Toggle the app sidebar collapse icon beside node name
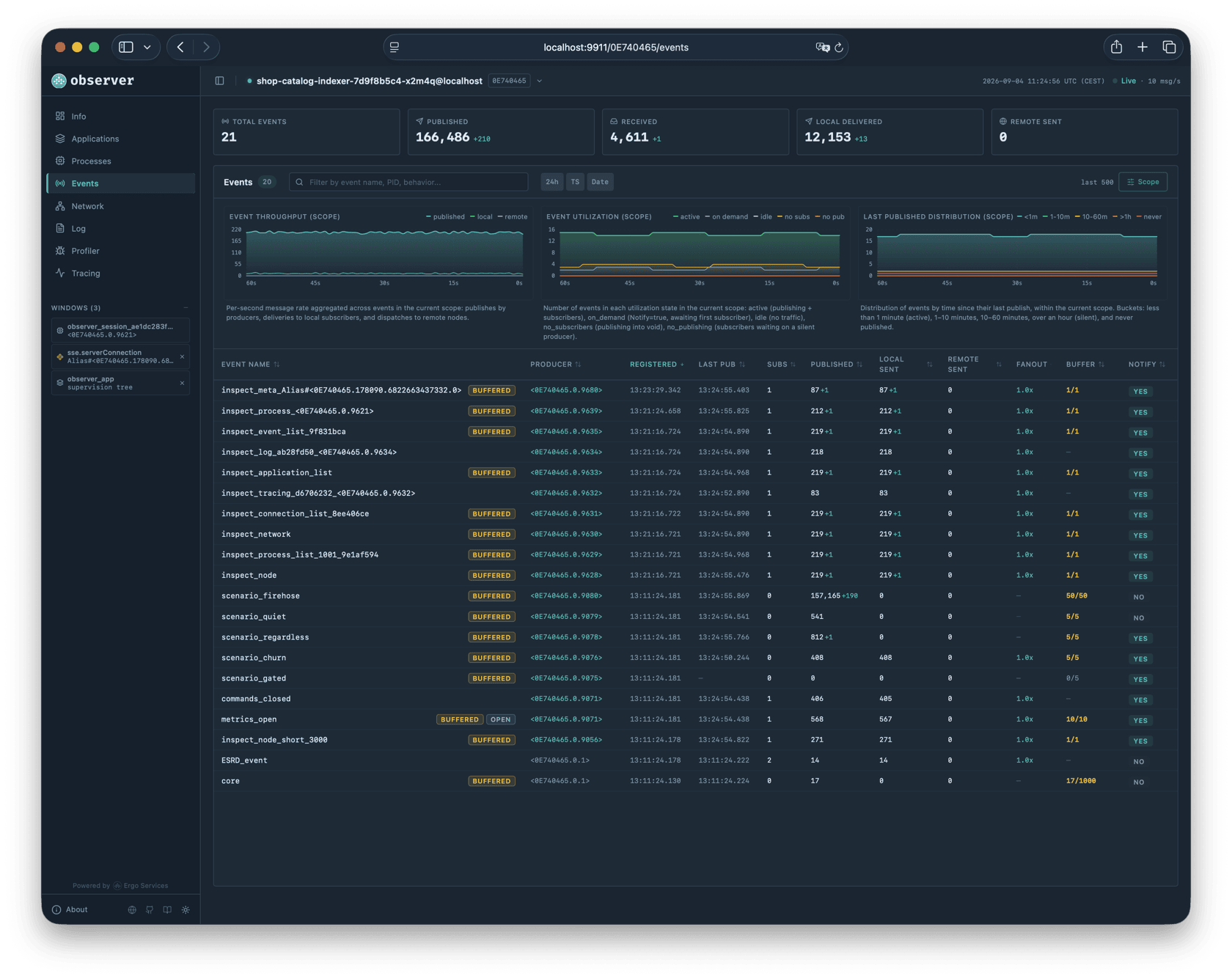1232x979 pixels. click(x=219, y=81)
